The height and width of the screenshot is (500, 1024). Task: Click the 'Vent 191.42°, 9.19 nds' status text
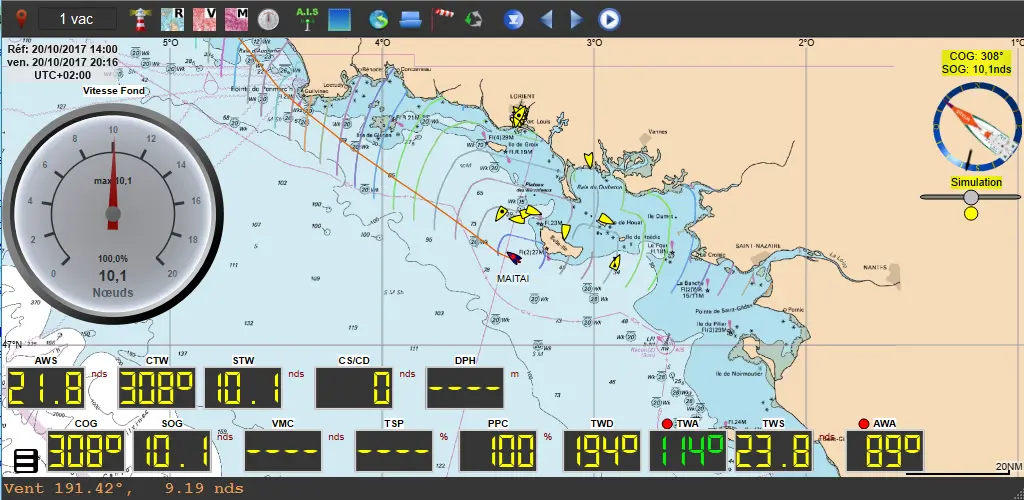123,488
